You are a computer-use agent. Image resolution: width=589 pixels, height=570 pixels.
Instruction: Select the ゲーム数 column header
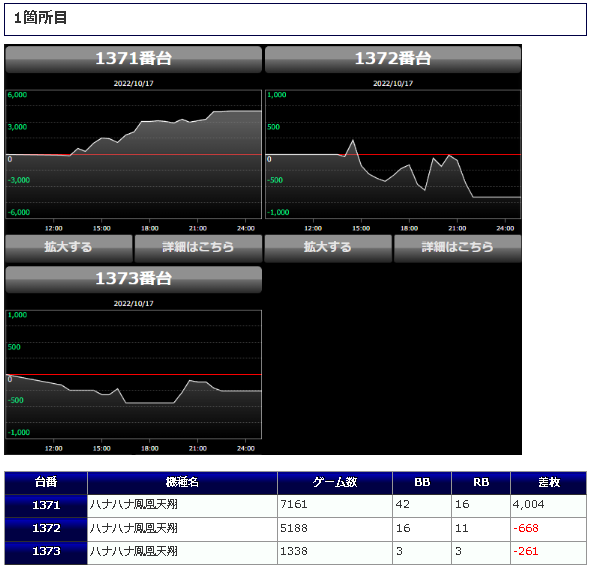pos(335,482)
